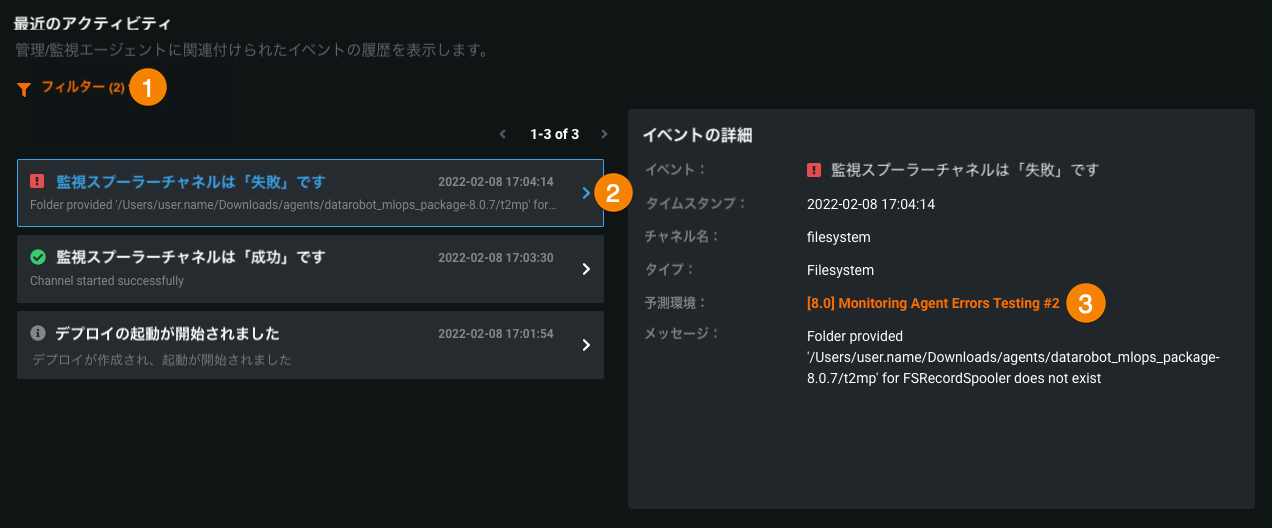The width and height of the screenshot is (1272, 528).
Task: Click the Channel started successfully description
Action: [x=107, y=281]
